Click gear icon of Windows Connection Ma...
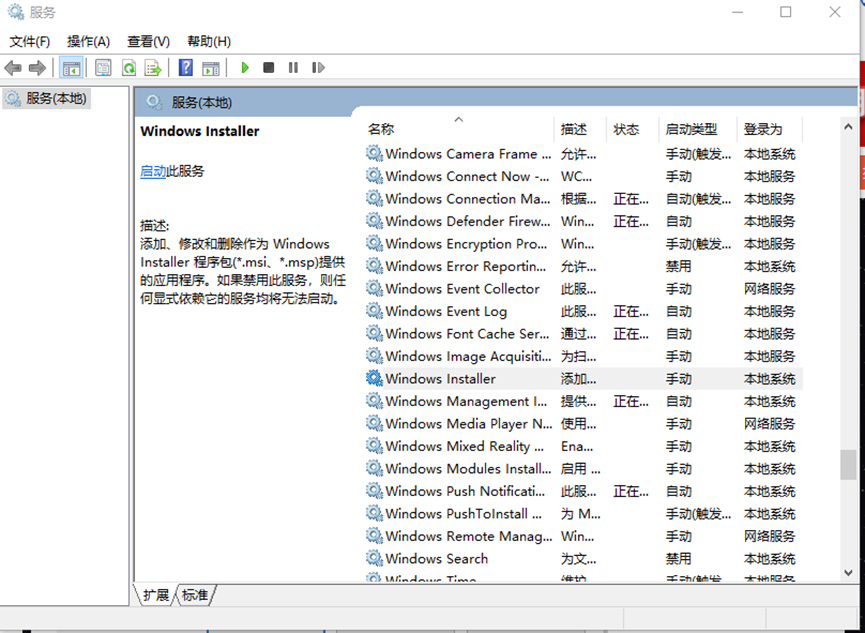Image resolution: width=865 pixels, height=633 pixels. pos(374,198)
